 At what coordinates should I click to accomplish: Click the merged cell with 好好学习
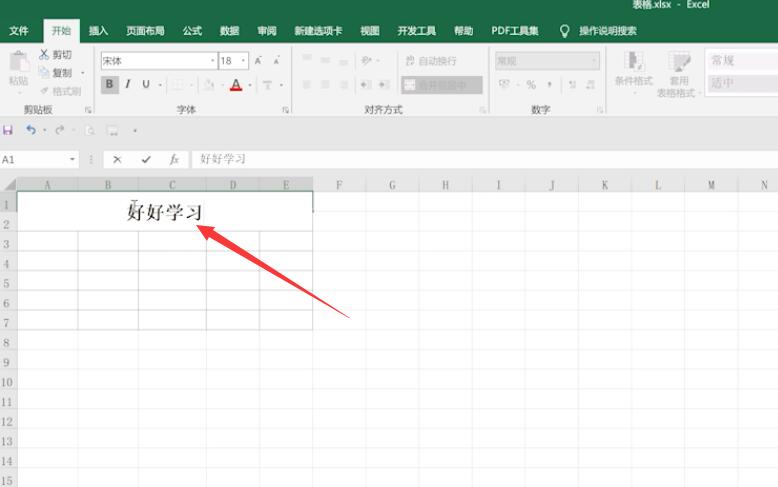click(165, 212)
